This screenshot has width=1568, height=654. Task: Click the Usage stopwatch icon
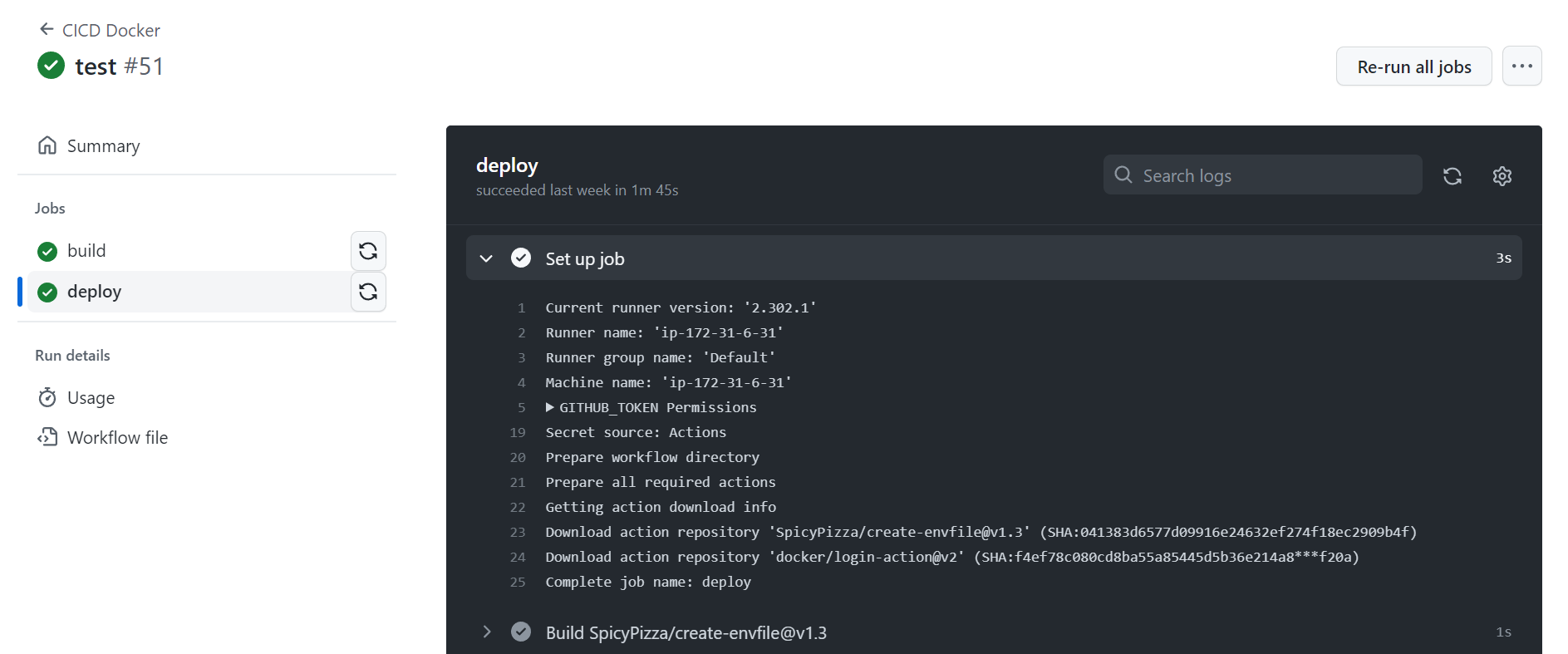point(47,398)
